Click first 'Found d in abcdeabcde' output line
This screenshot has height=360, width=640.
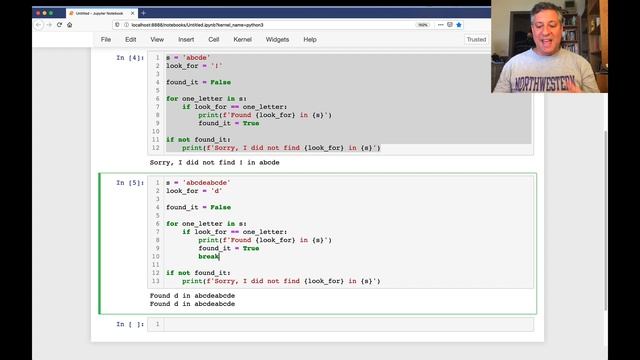(192, 296)
